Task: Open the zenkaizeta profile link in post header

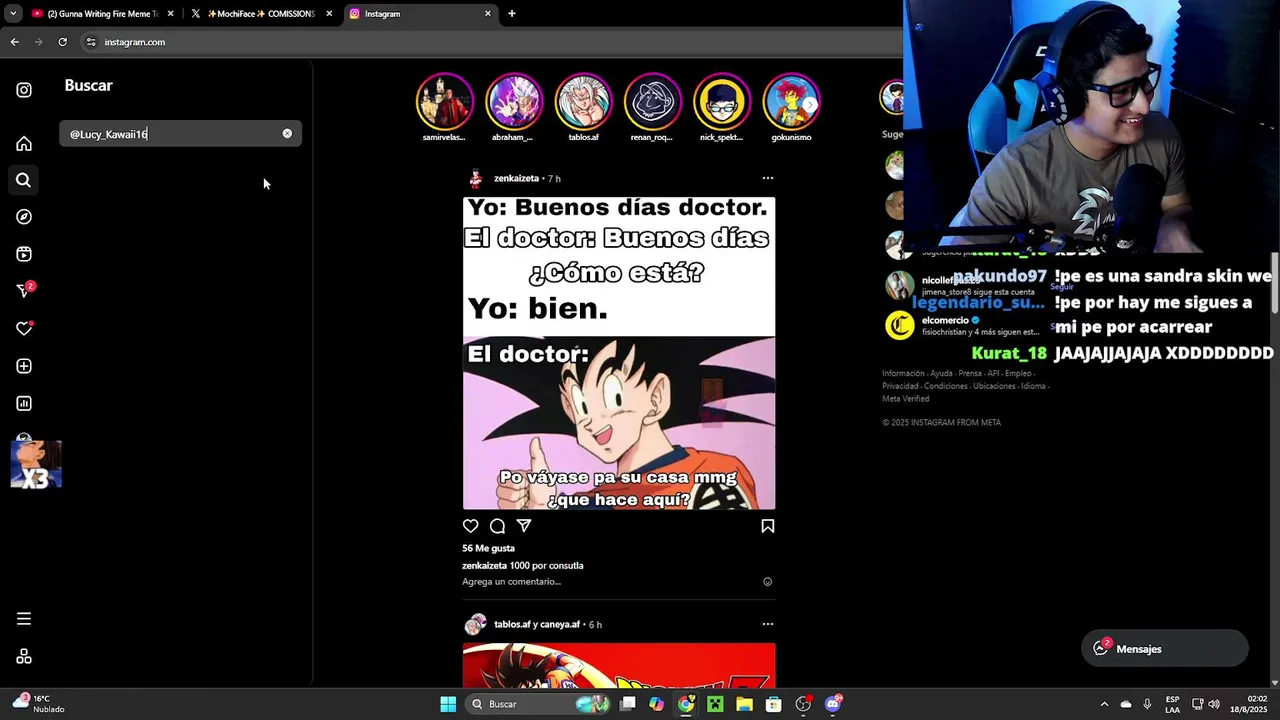Action: click(x=516, y=178)
